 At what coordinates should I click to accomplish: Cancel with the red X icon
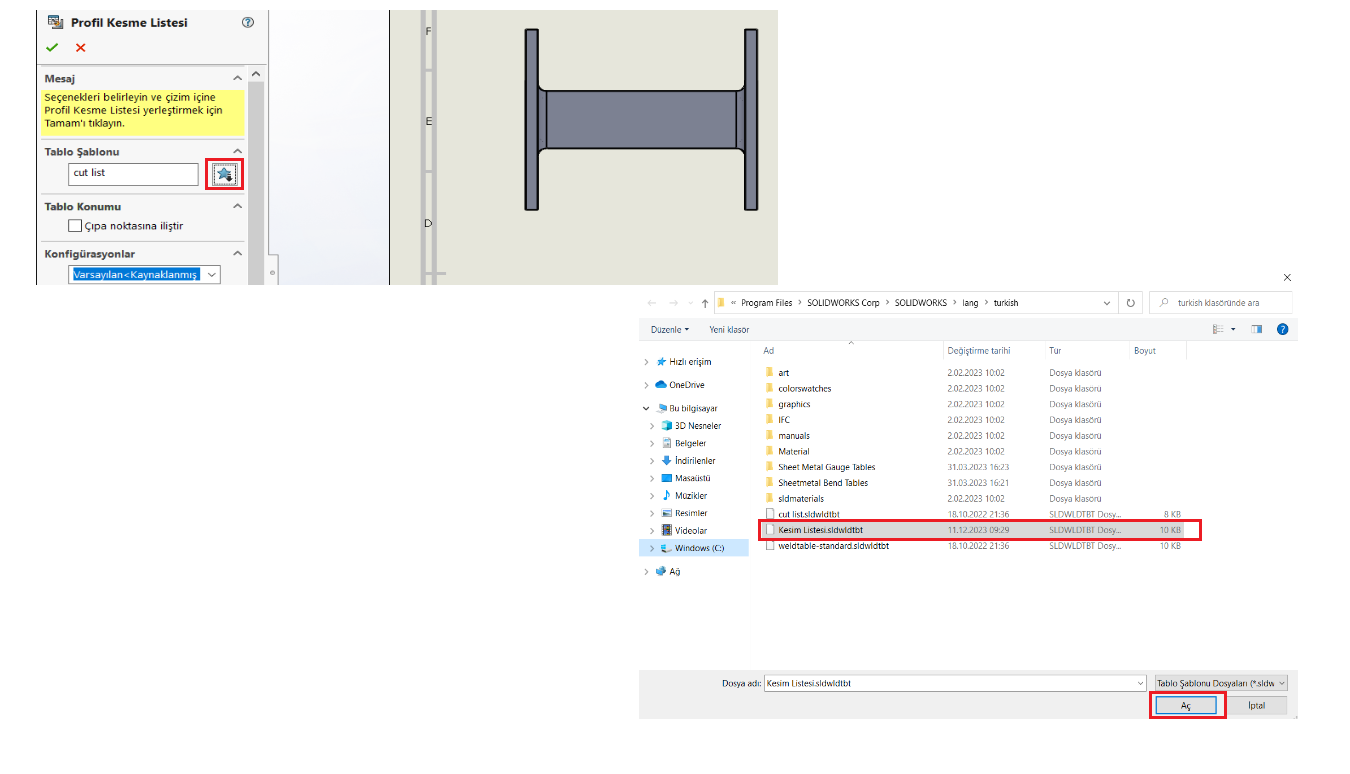click(x=81, y=47)
